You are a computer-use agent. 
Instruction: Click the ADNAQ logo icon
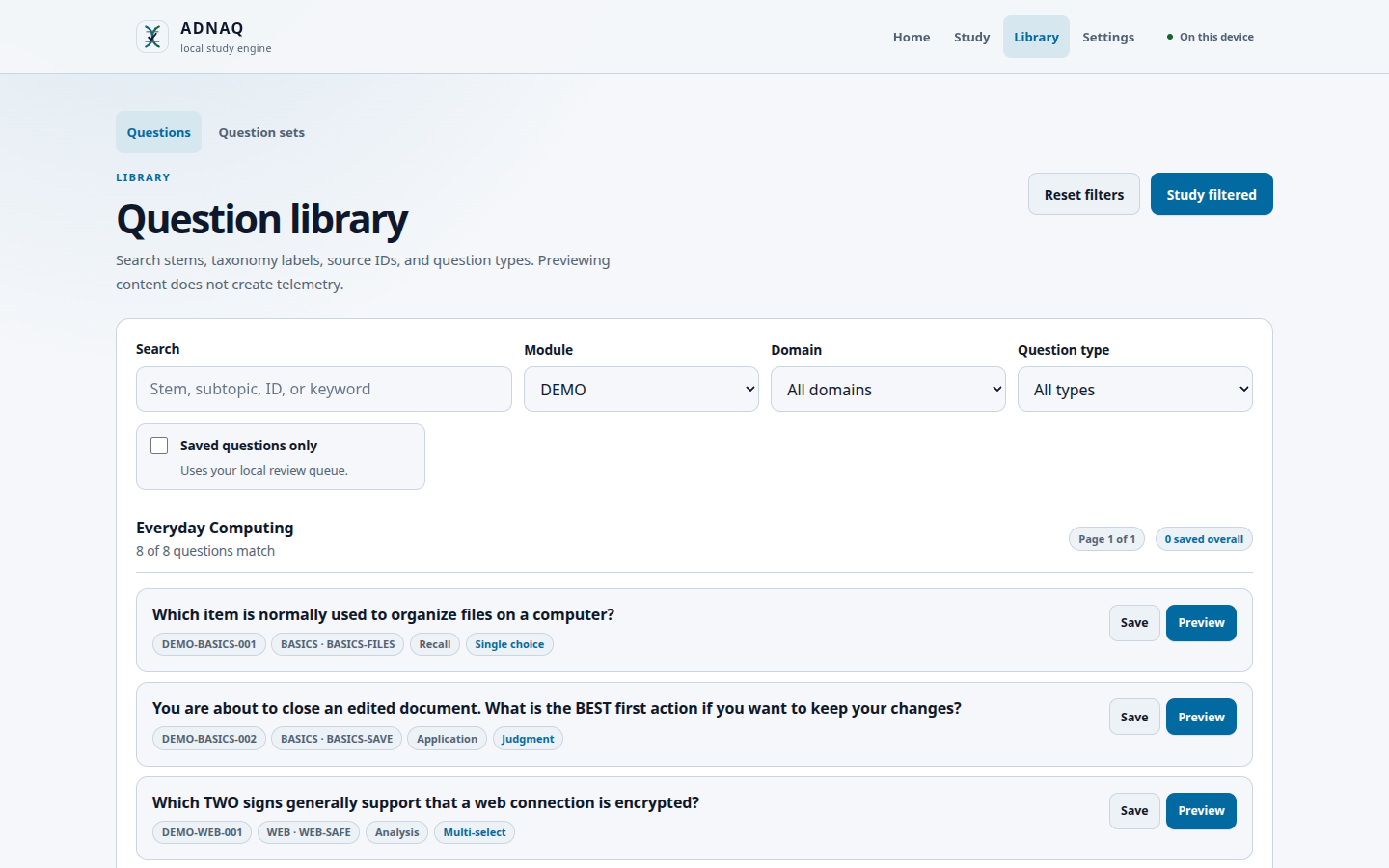point(152,37)
